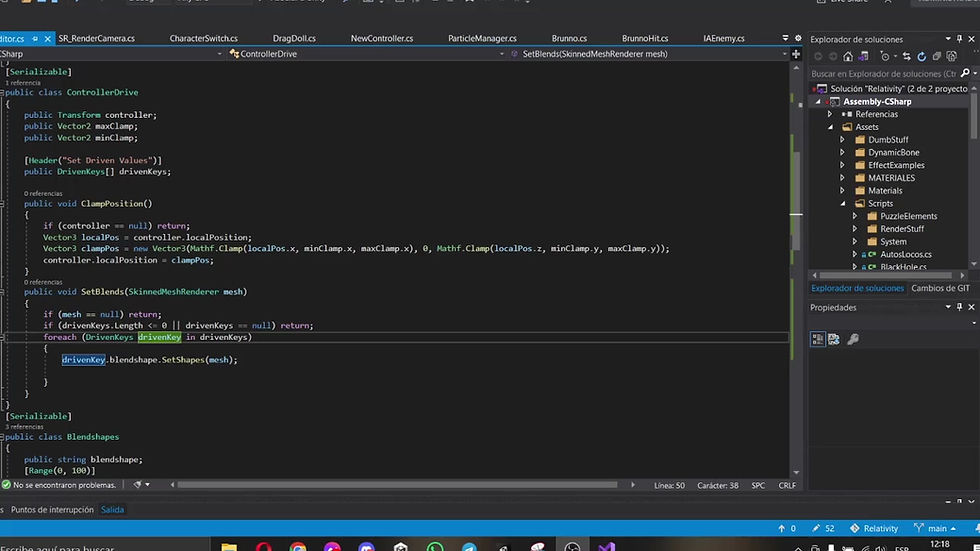Expand the DumbStuff folder
Viewport: 980px width, 551px height.
tap(842, 140)
